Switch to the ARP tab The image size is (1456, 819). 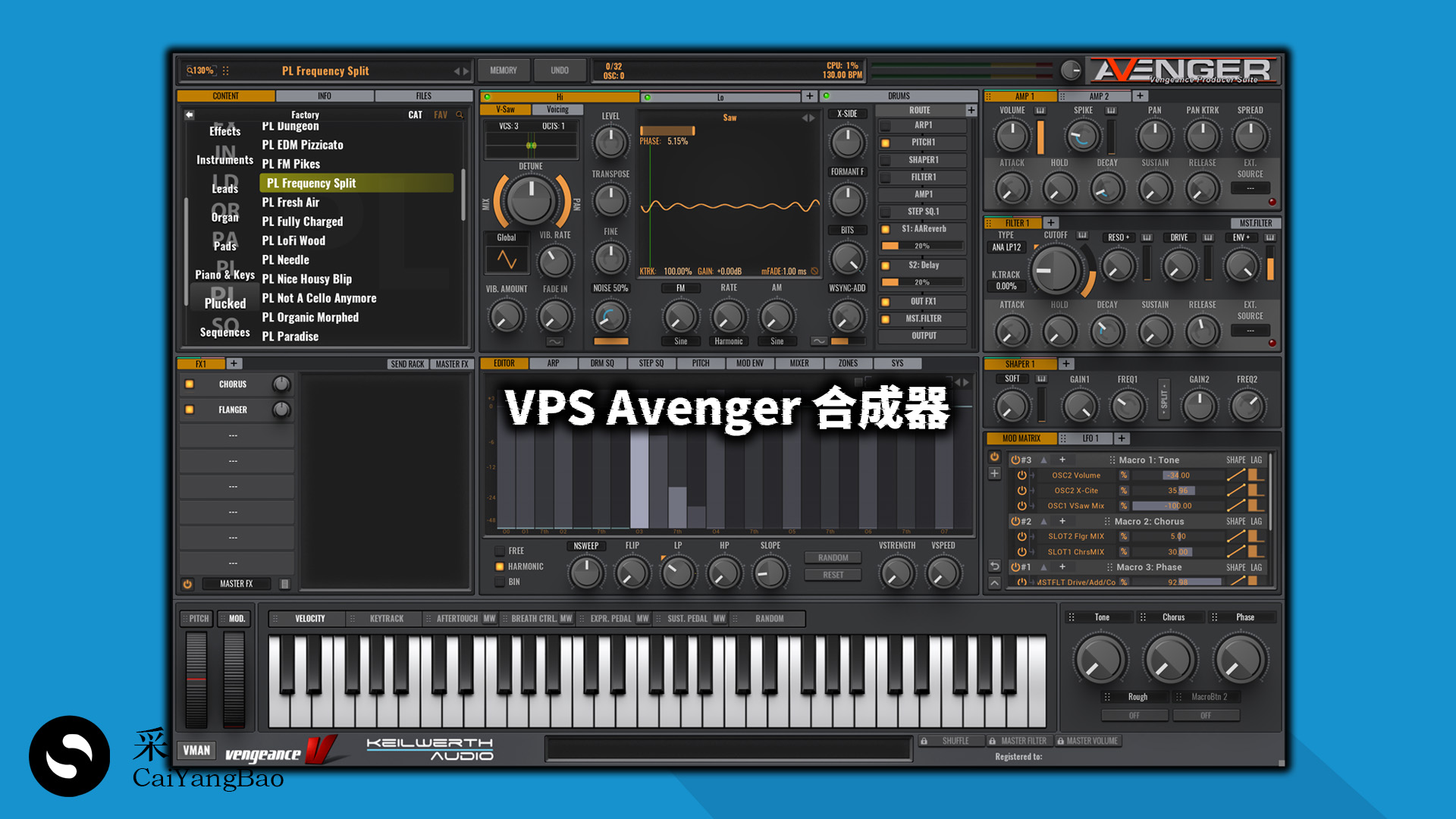coord(553,363)
